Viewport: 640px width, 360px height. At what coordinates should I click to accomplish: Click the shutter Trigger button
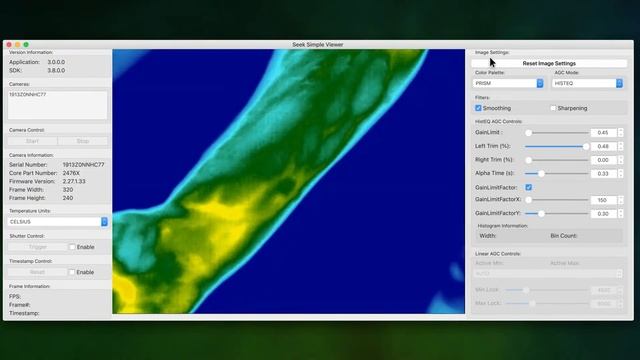coord(38,247)
